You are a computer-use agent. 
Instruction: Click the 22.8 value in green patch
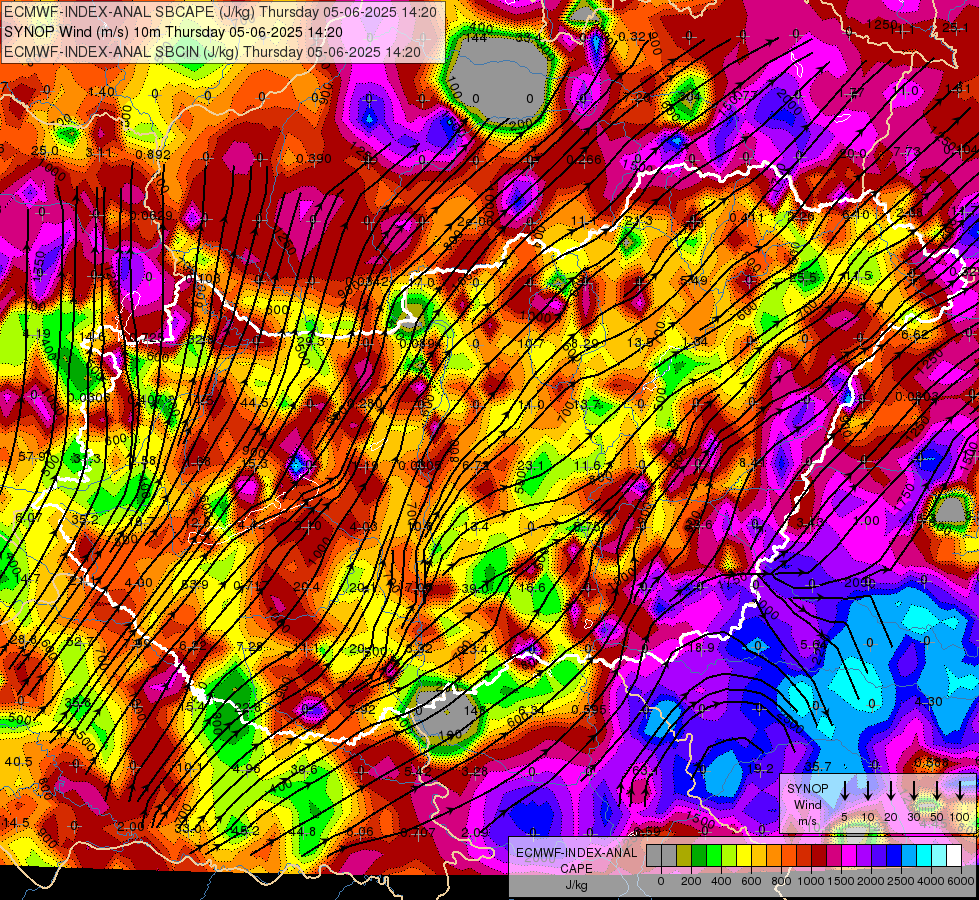[x=248, y=707]
